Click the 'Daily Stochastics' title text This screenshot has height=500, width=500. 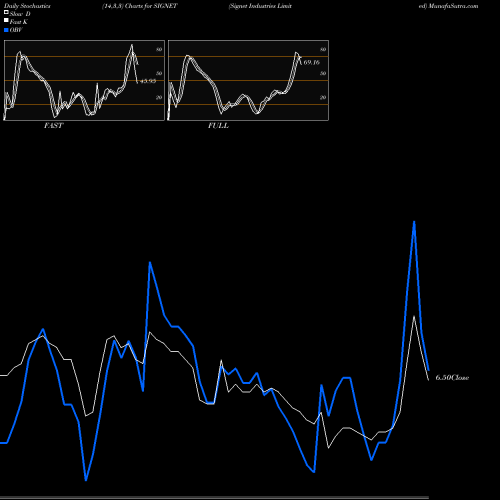pos(27,6)
